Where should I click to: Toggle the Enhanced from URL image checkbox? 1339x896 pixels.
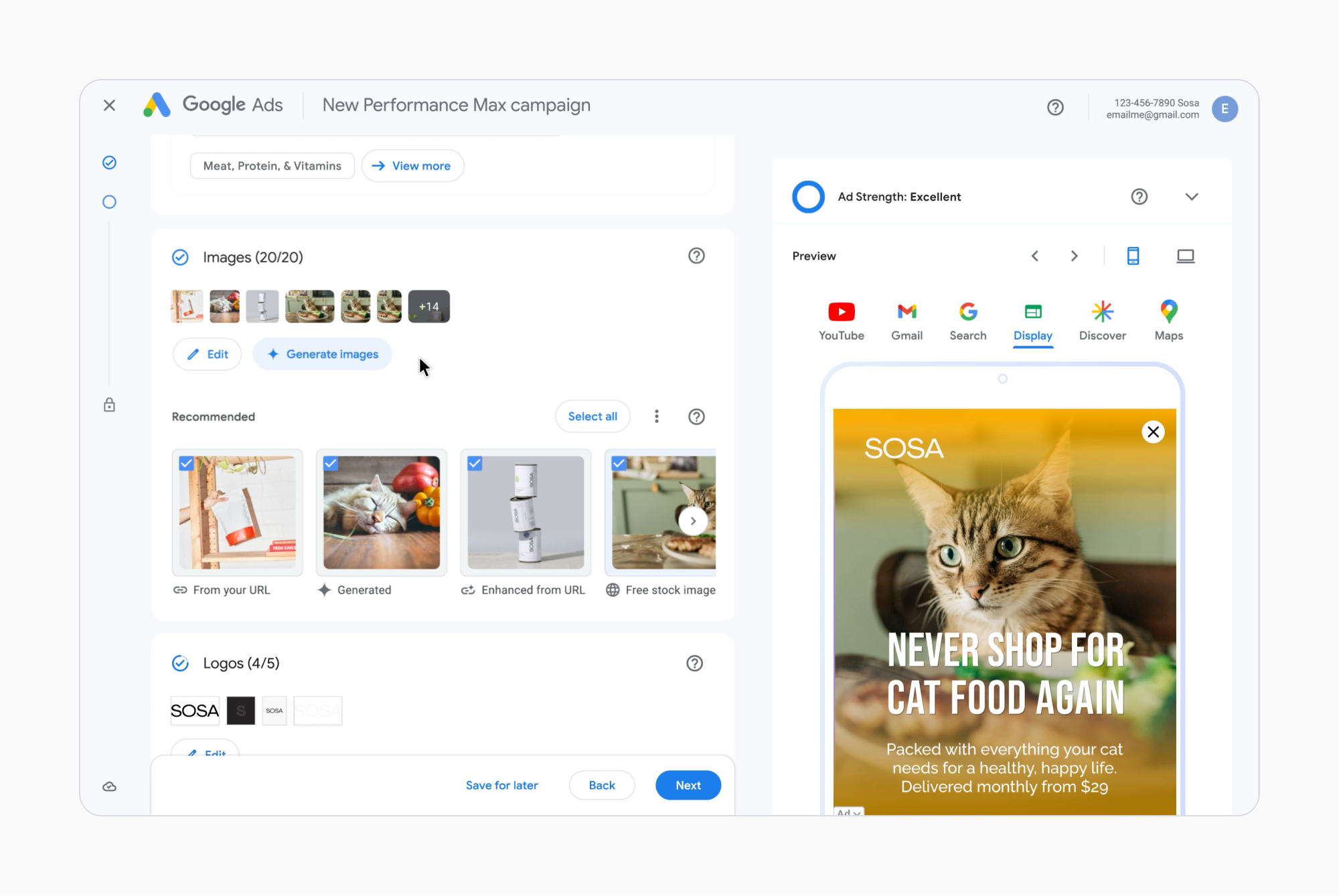point(476,462)
